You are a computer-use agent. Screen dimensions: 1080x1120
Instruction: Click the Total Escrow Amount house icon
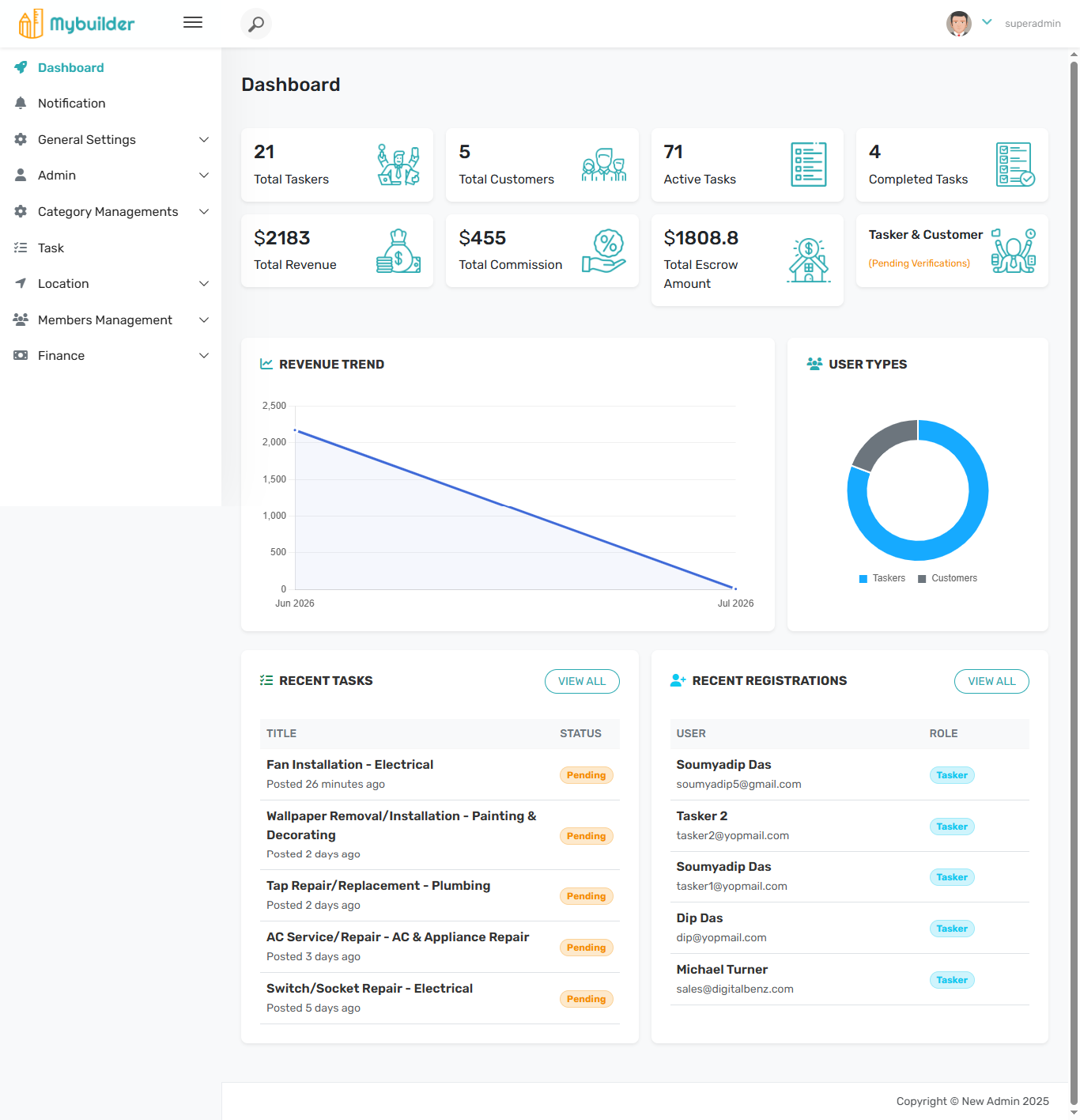809,260
